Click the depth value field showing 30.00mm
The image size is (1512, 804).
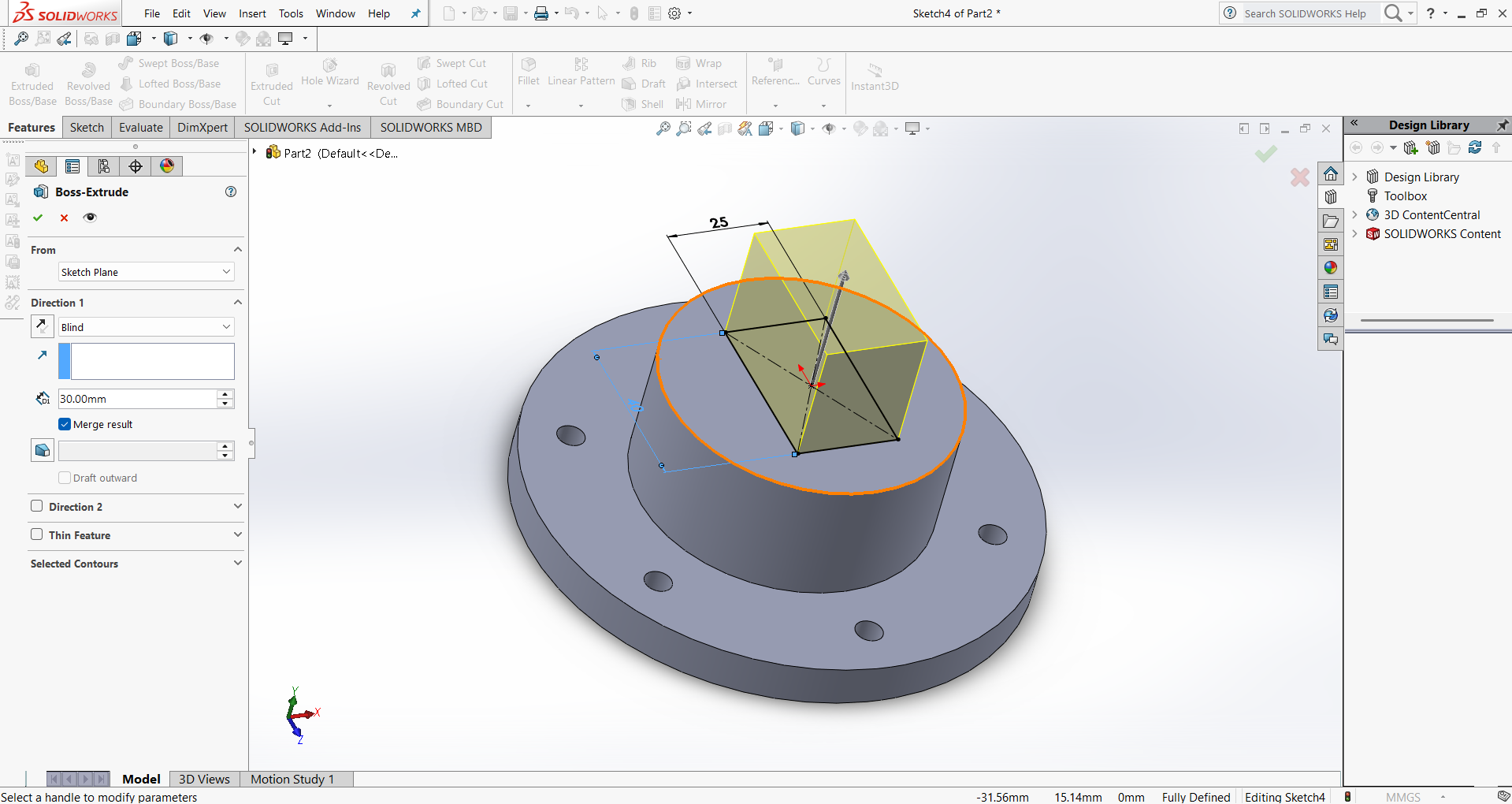click(137, 399)
